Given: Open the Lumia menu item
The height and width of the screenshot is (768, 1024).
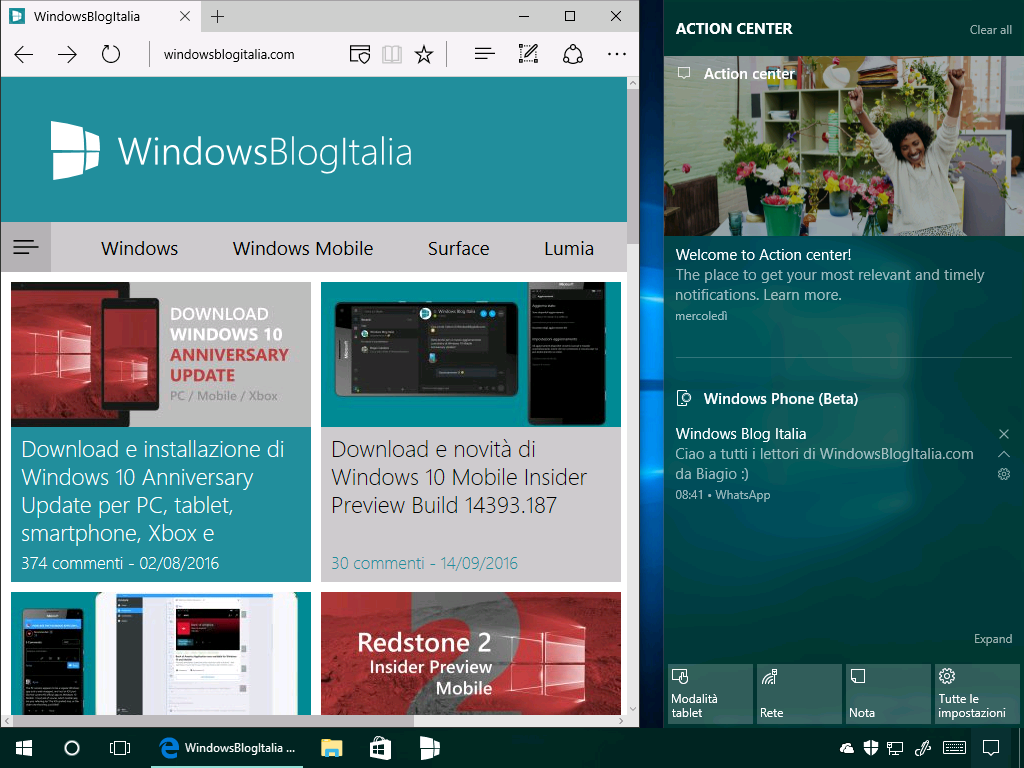Looking at the screenshot, I should [569, 248].
